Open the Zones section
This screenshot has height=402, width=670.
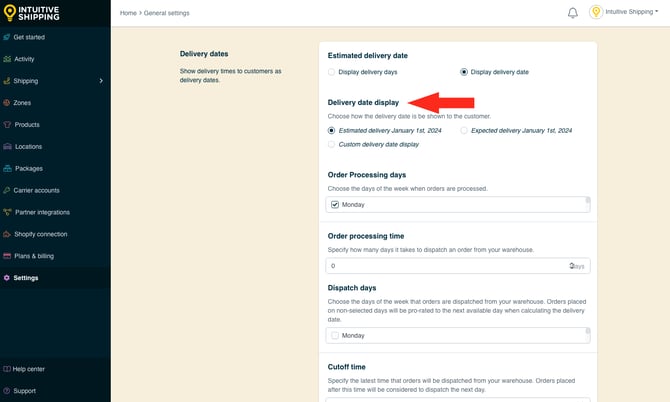[22, 103]
